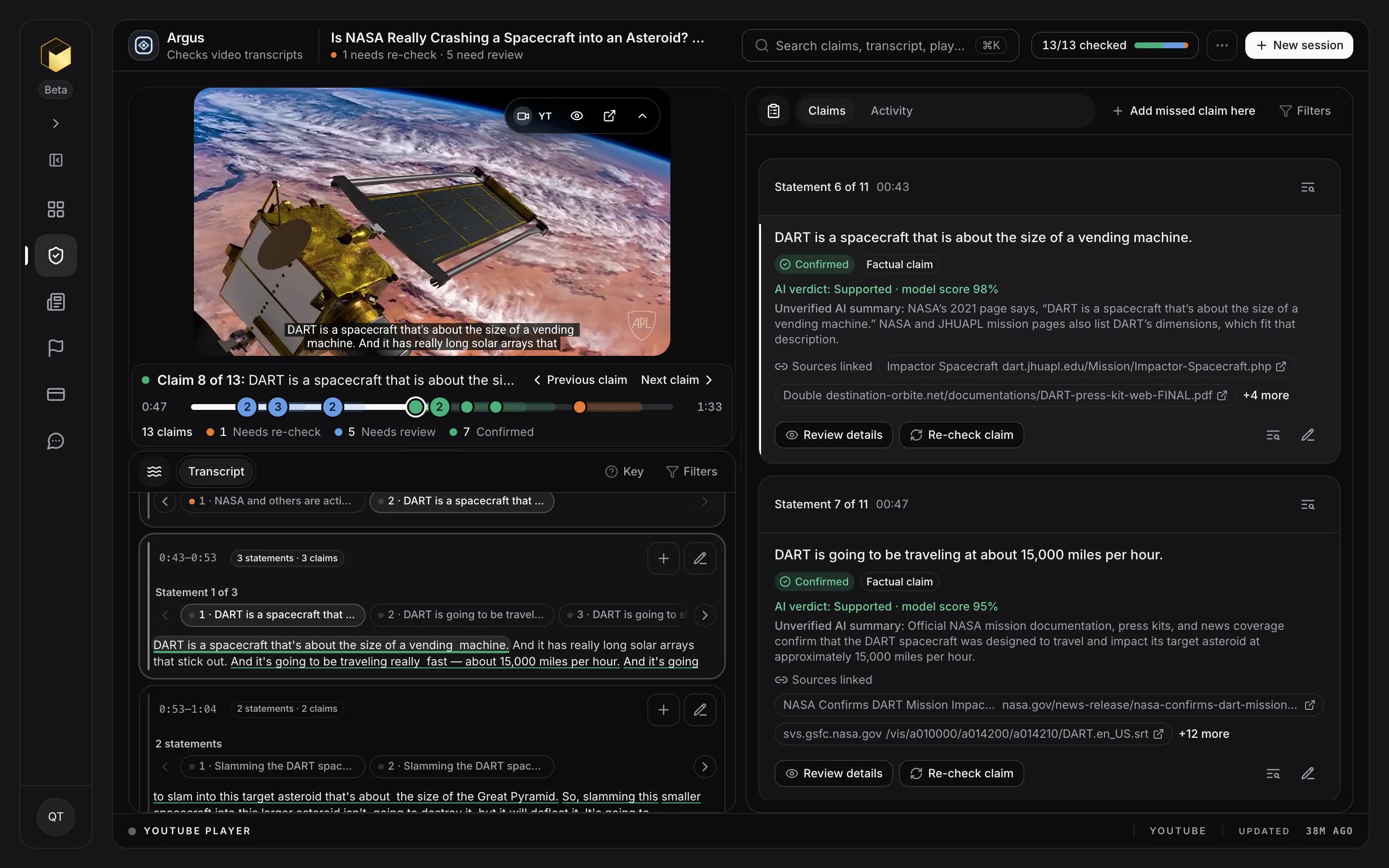Open video in external window icon
Image resolution: width=1389 pixels, height=868 pixels.
tap(610, 116)
